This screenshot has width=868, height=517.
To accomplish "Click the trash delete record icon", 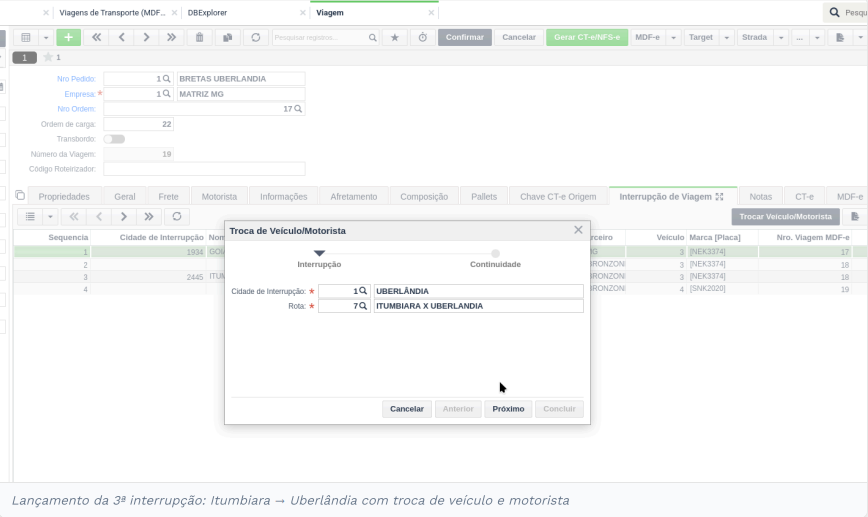I will [x=199, y=37].
